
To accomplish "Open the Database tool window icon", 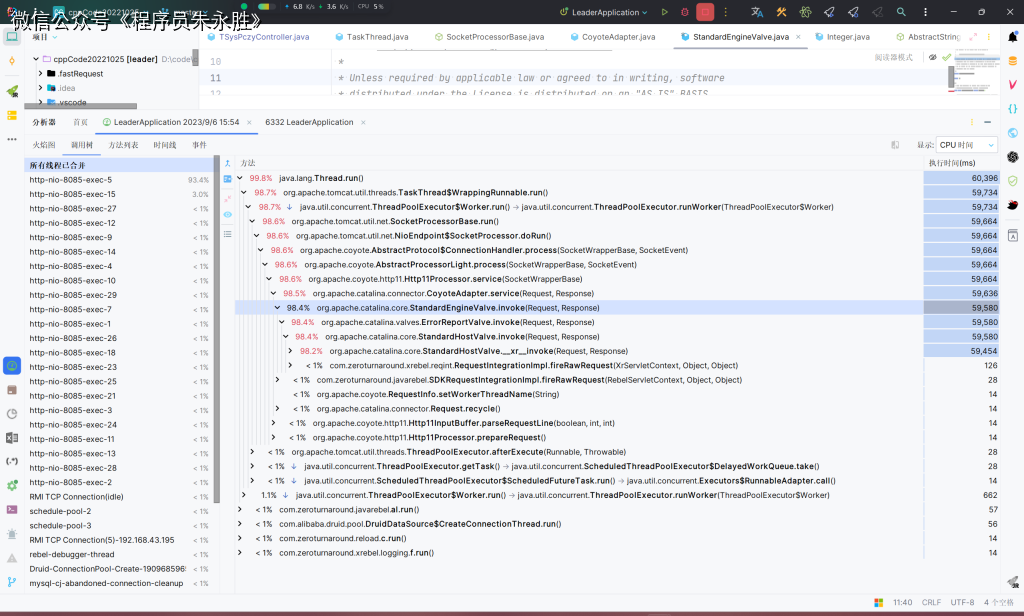I will coord(1013,61).
